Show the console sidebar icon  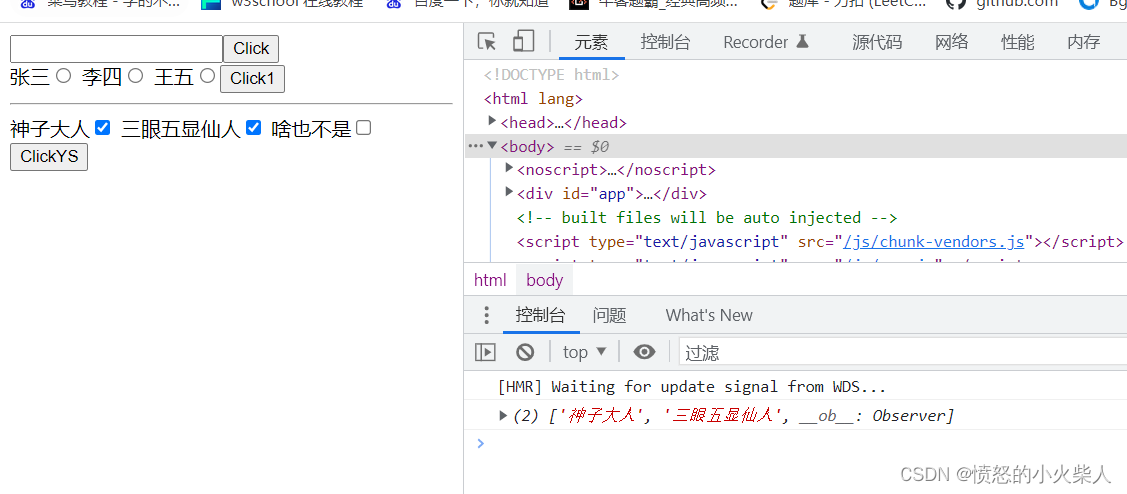[485, 352]
